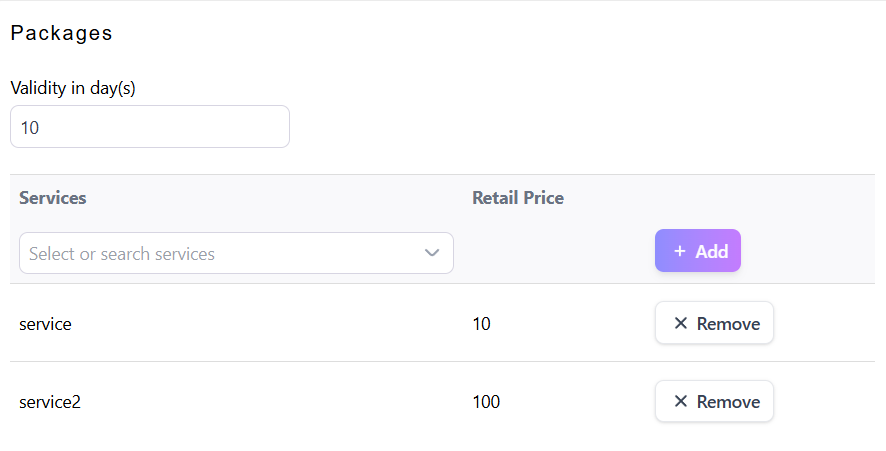This screenshot has width=886, height=451.
Task: Click the Add text label
Action: pyautogui.click(x=712, y=252)
